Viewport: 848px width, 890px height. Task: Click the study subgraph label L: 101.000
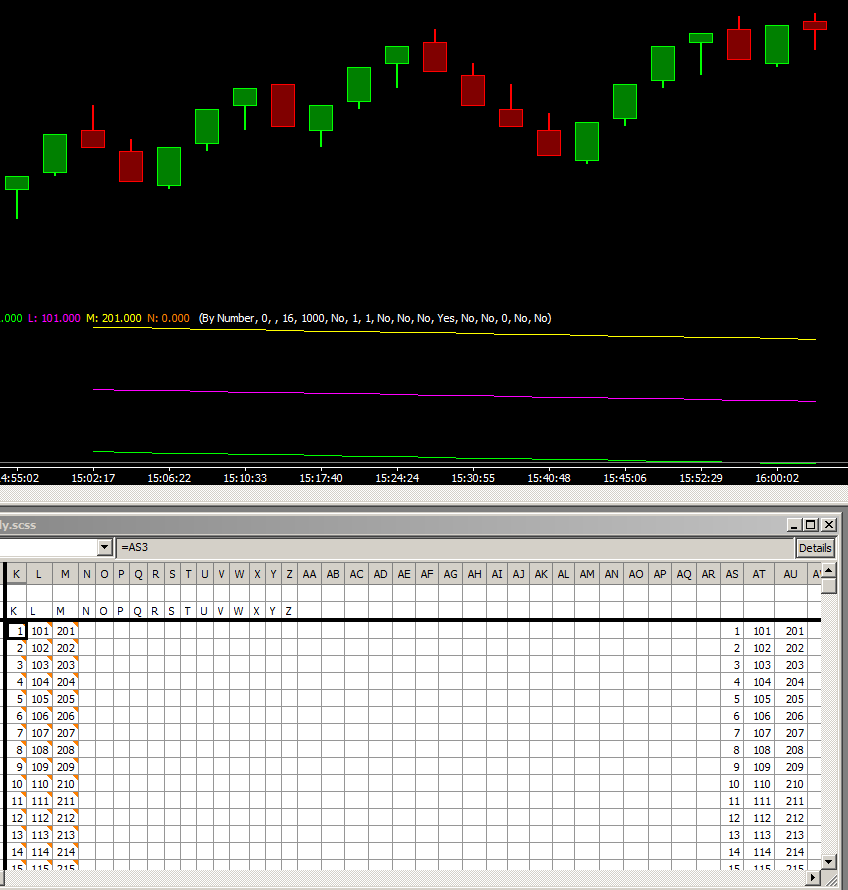click(54, 318)
